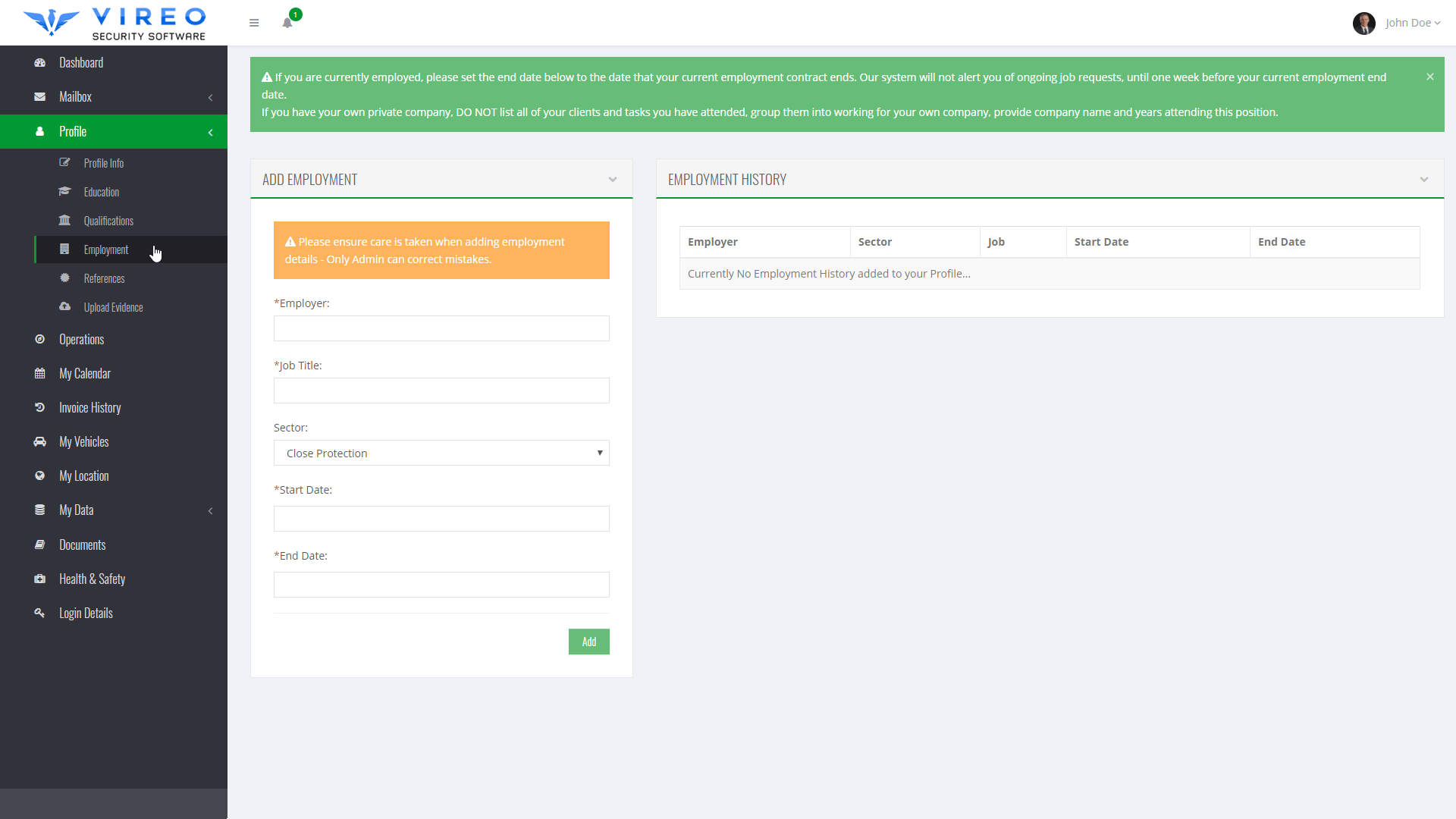The width and height of the screenshot is (1456, 819).
Task: Click the Add button to save employment
Action: click(x=588, y=642)
